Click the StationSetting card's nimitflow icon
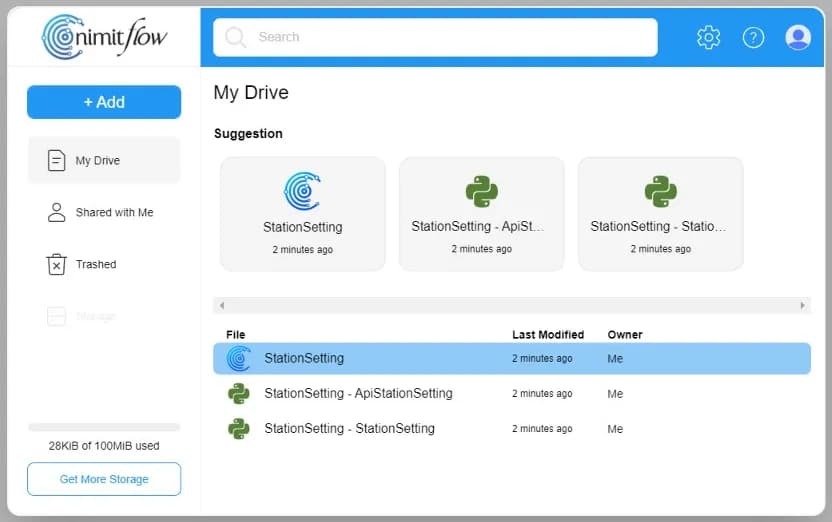This screenshot has height=522, width=832. point(302,191)
